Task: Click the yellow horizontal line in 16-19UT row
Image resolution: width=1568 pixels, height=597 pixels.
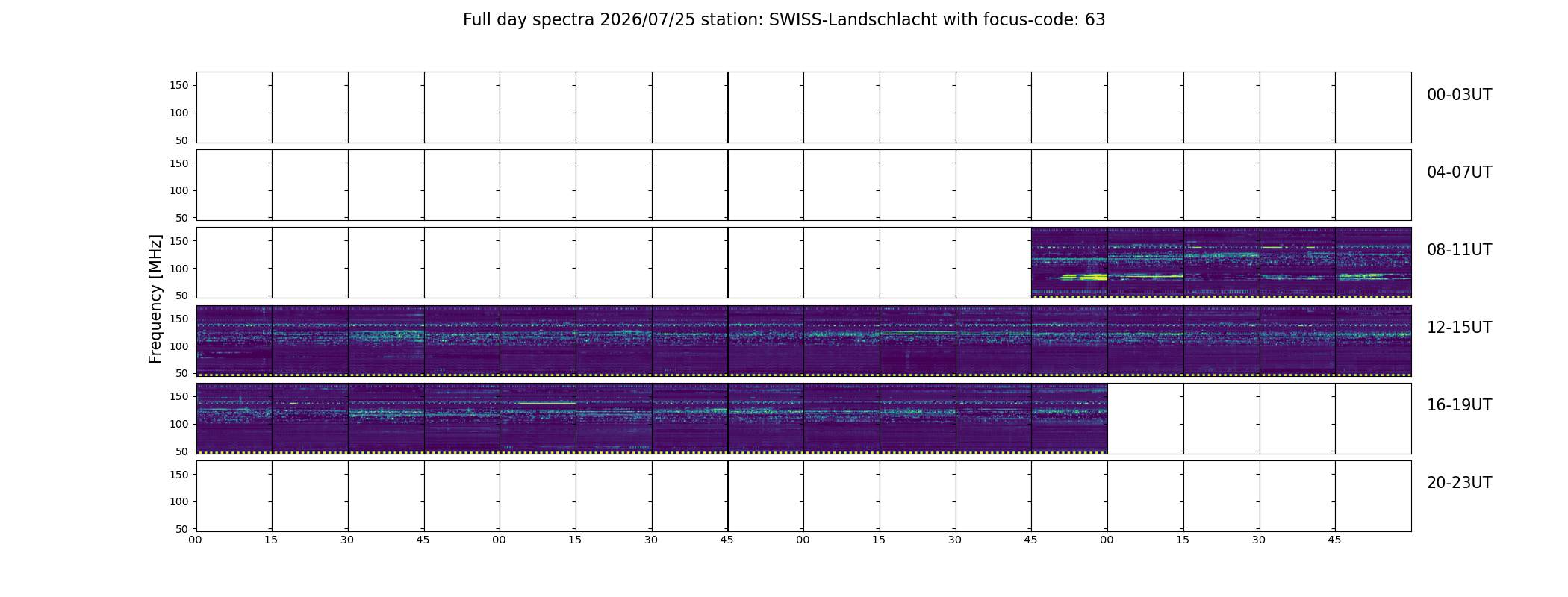Action: [547, 403]
